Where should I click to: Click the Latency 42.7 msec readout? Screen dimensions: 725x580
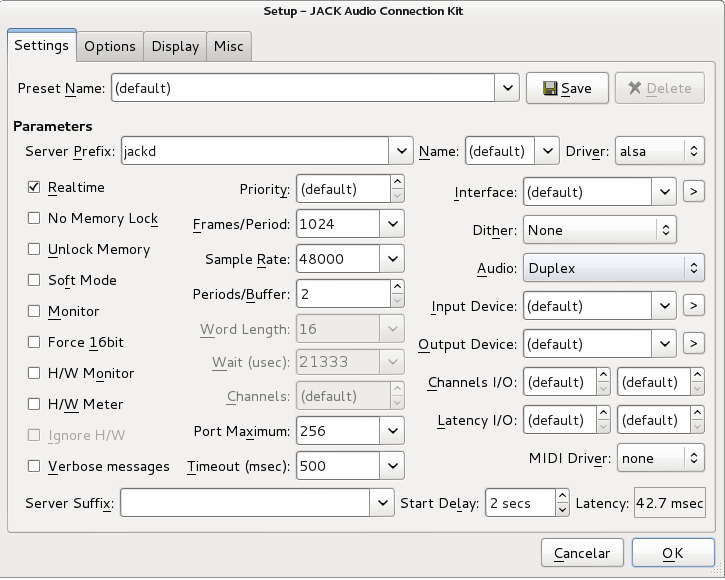pyautogui.click(x=670, y=503)
